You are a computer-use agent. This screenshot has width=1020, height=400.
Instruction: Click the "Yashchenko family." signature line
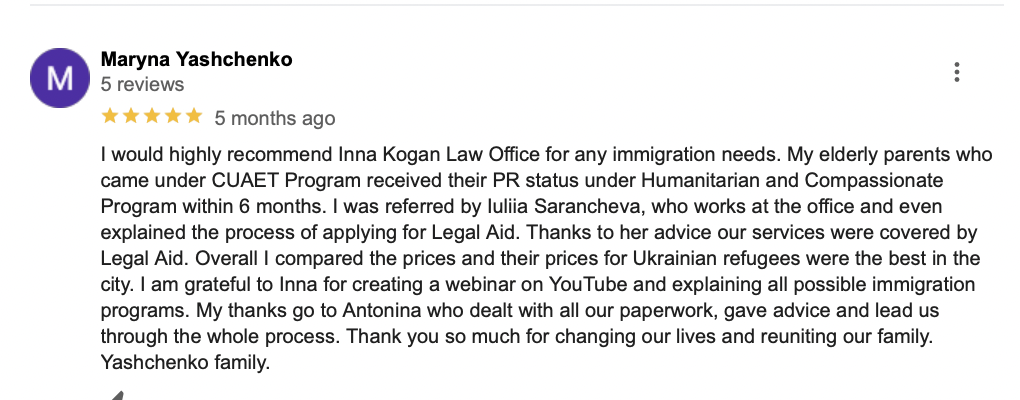[x=186, y=363]
